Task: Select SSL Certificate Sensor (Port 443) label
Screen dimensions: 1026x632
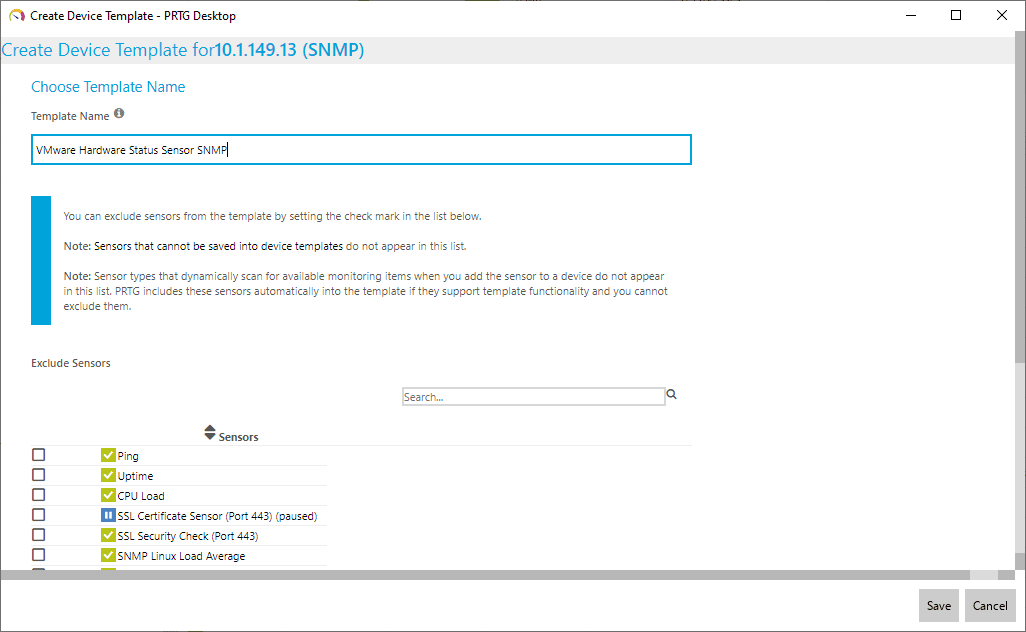Action: 217,516
